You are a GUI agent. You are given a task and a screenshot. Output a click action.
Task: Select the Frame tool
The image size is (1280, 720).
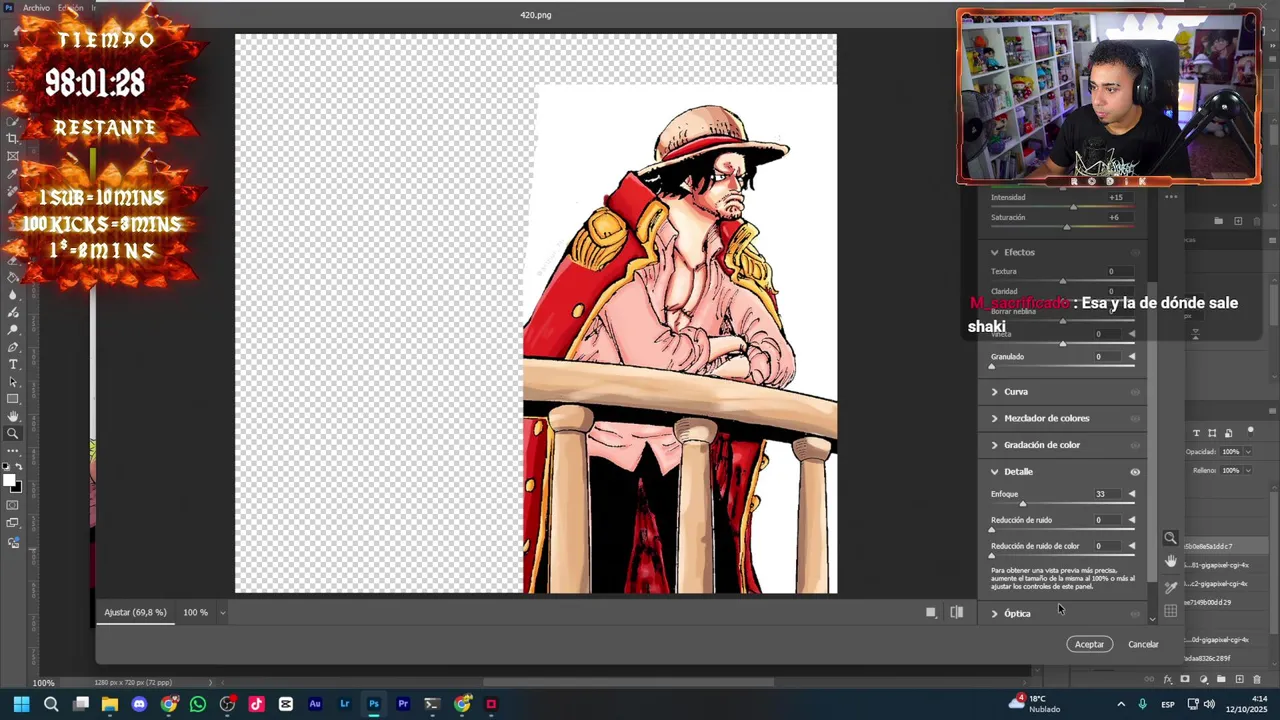tap(13, 156)
